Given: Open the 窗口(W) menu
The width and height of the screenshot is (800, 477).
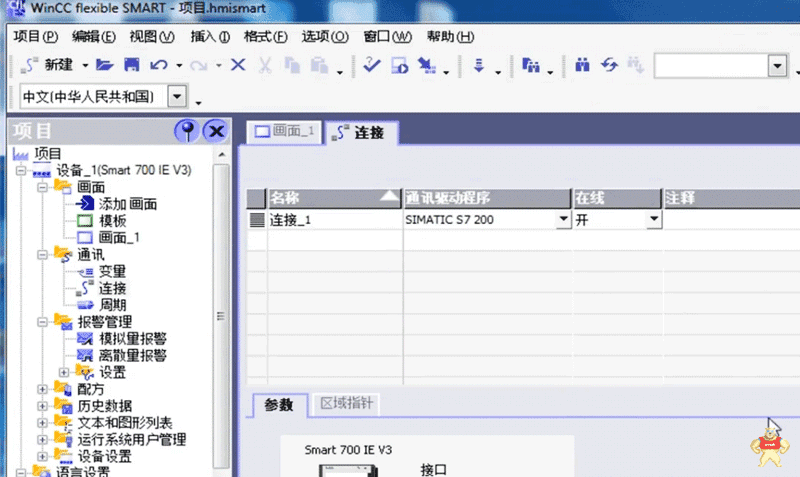Looking at the screenshot, I should click(x=388, y=37).
